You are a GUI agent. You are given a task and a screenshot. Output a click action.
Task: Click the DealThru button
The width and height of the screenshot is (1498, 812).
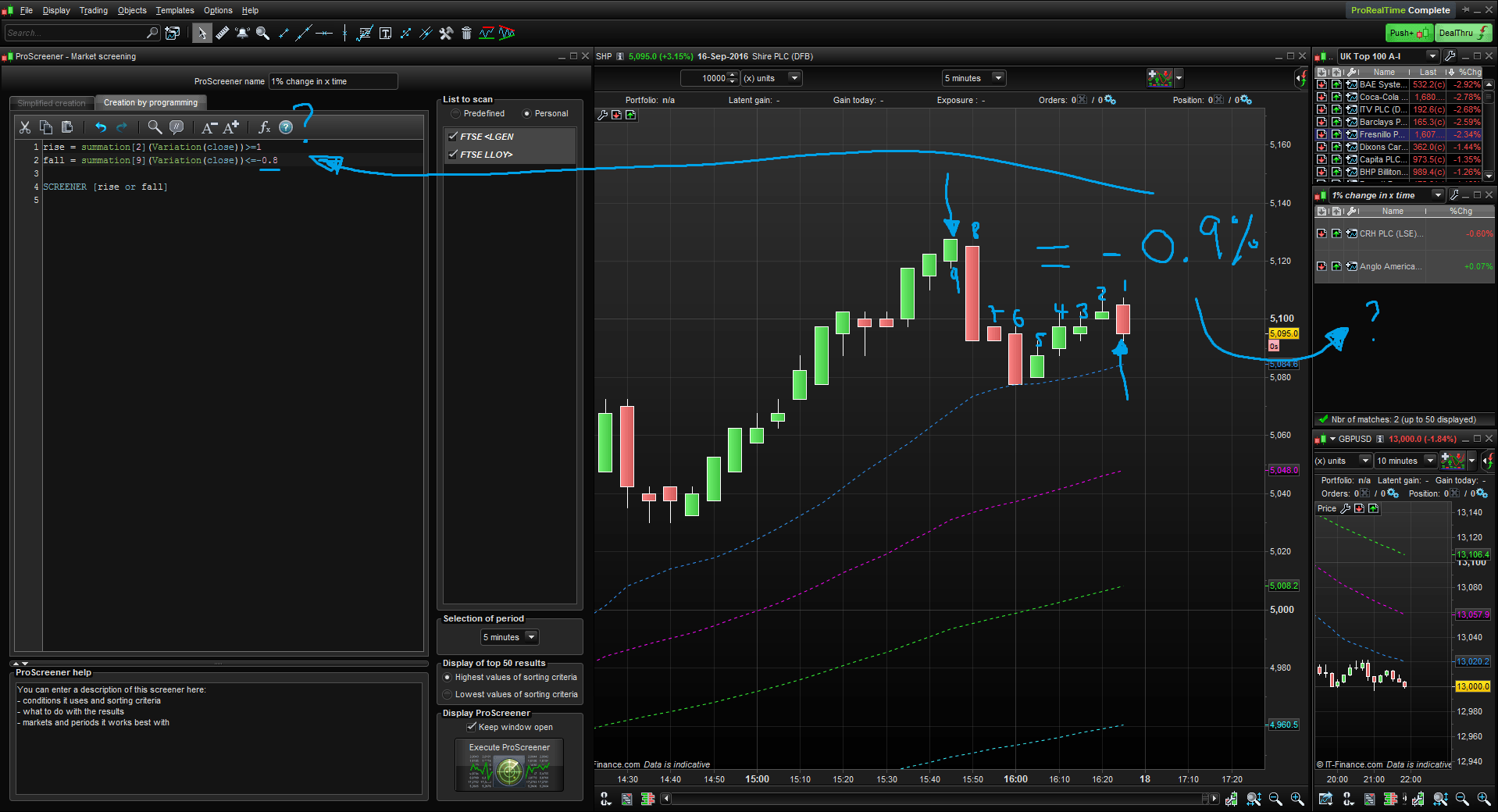point(1464,33)
